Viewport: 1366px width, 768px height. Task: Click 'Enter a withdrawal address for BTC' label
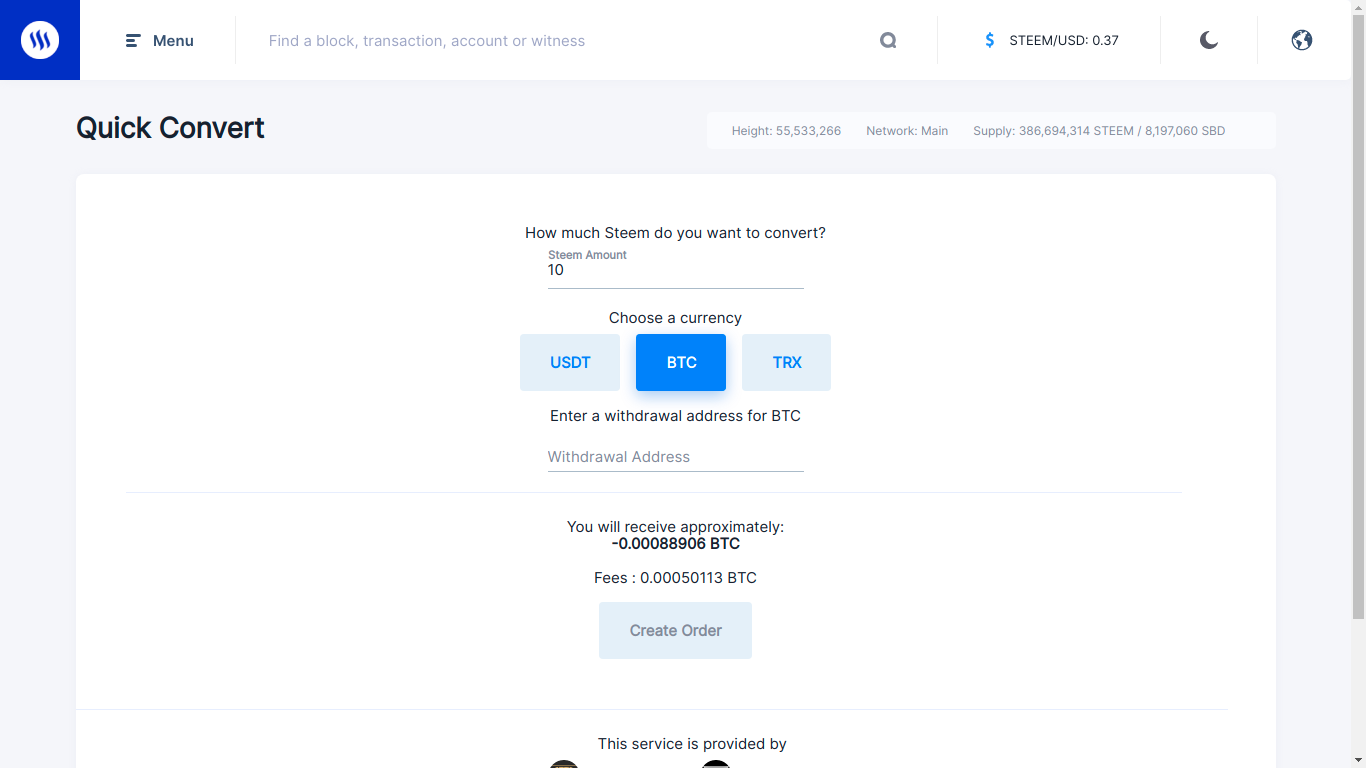[676, 416]
